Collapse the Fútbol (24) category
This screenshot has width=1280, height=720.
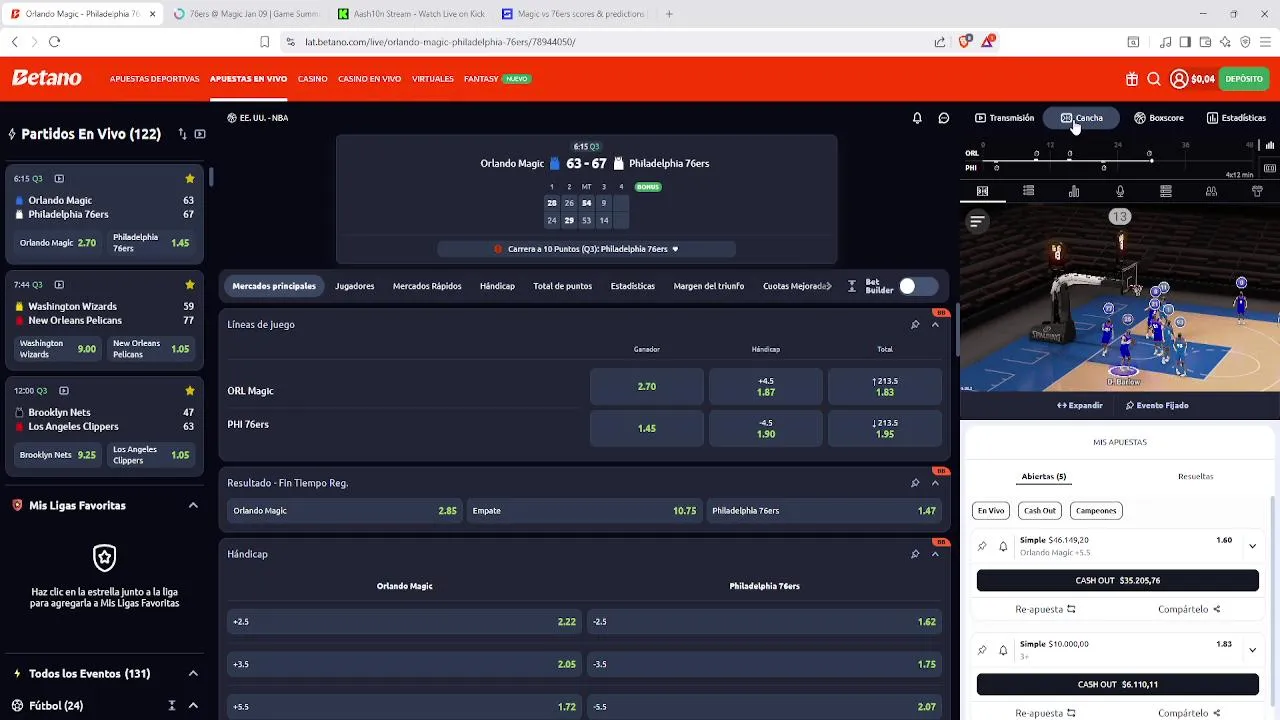tap(193, 706)
